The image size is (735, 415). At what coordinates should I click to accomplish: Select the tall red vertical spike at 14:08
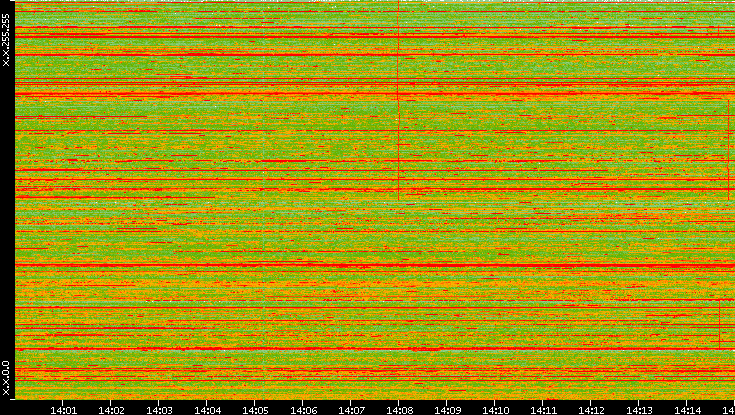point(398,100)
